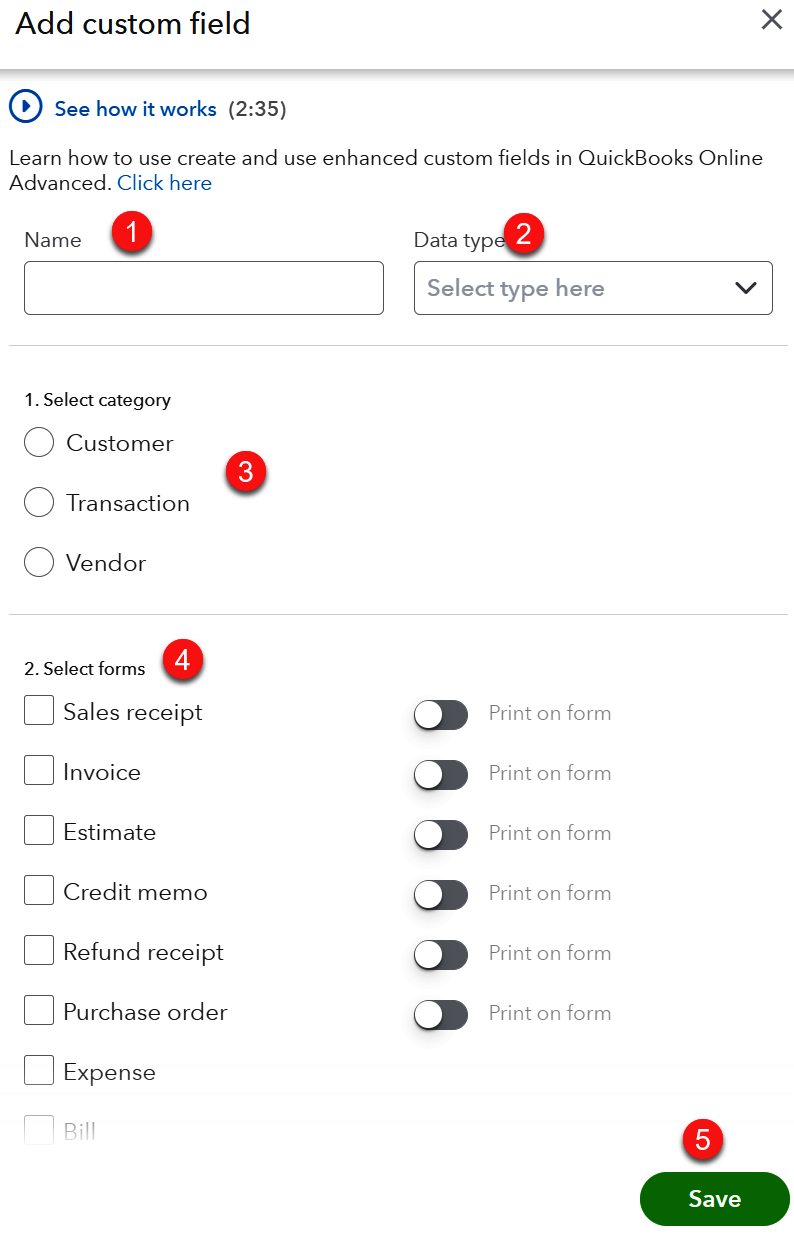Switch on Print on form for Purchase order
The height and width of the screenshot is (1236, 794).
pos(441,1014)
